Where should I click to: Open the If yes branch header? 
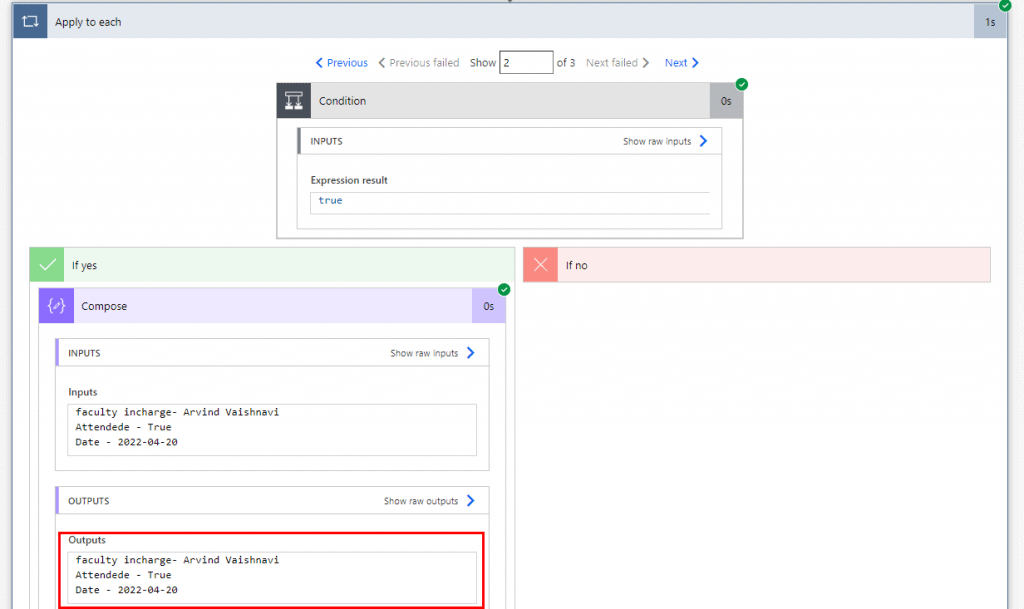tap(272, 264)
